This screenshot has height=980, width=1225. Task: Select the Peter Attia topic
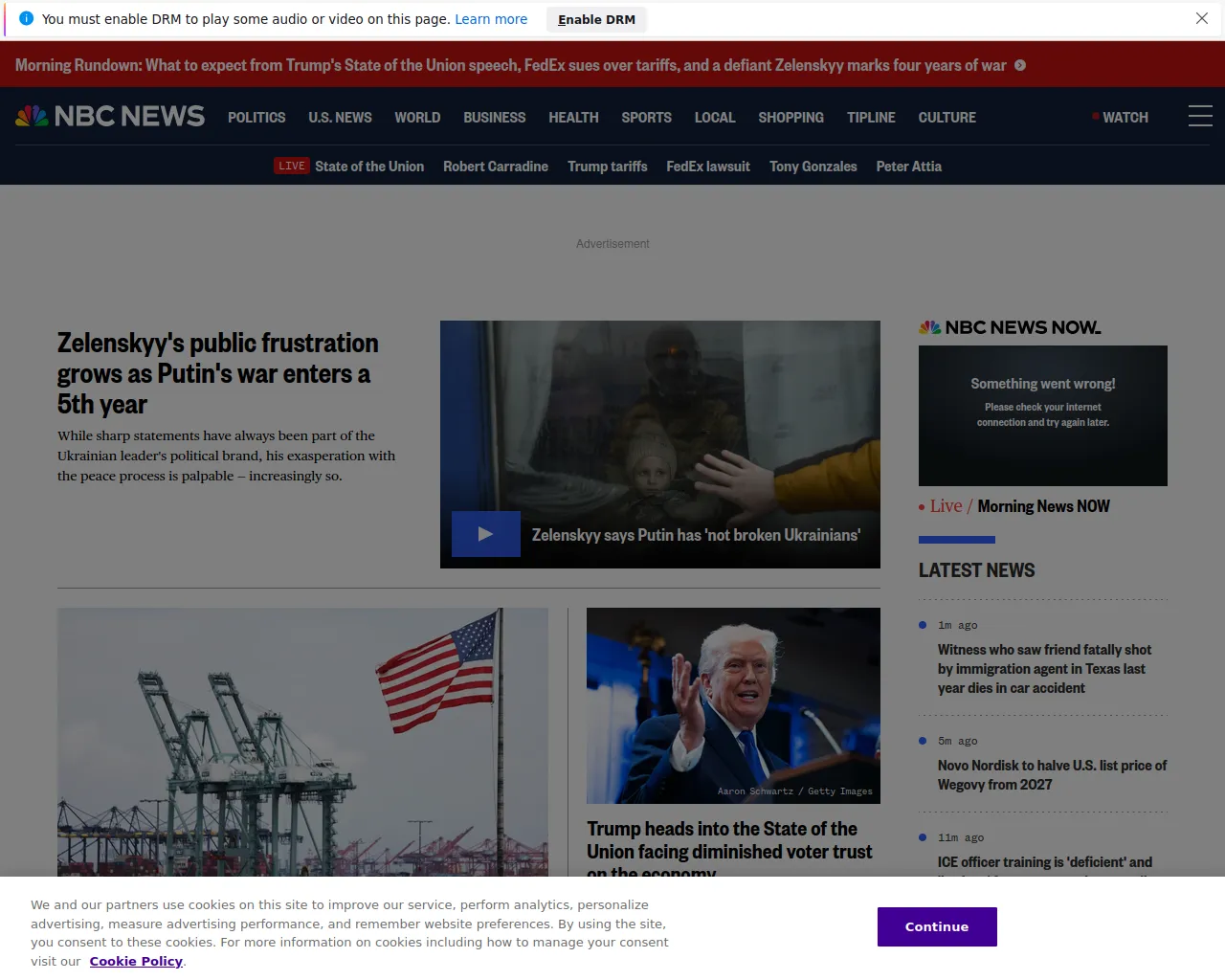pos(909,167)
